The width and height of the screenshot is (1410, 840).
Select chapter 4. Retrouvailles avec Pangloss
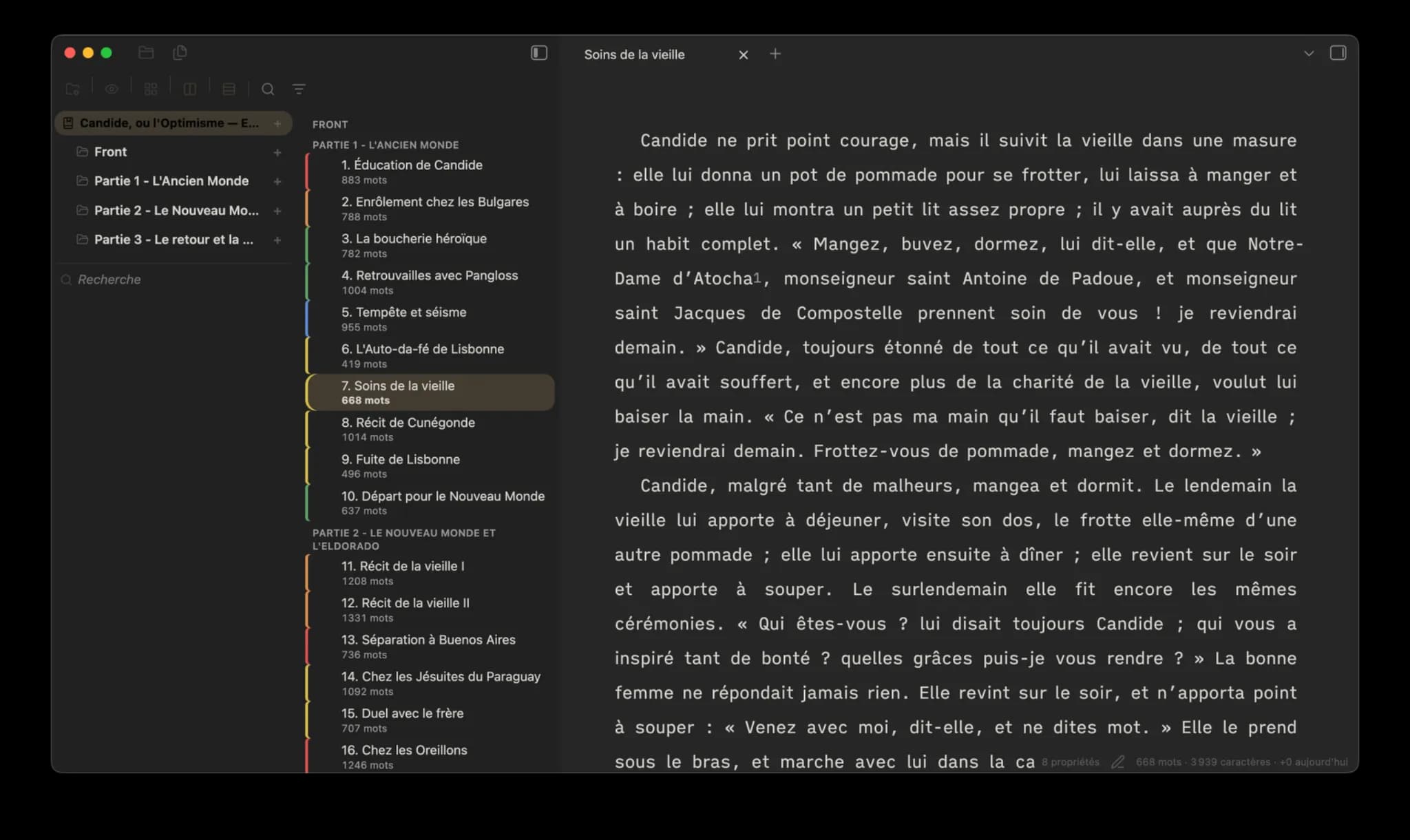(x=430, y=282)
